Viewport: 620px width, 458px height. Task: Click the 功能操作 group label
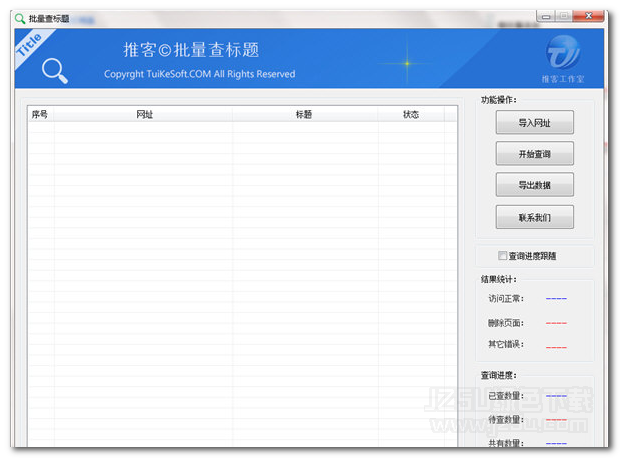click(498, 100)
